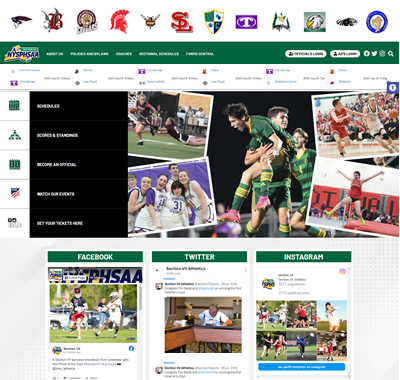Click the AD's Login button
The height and width of the screenshot is (380, 400).
pos(345,54)
